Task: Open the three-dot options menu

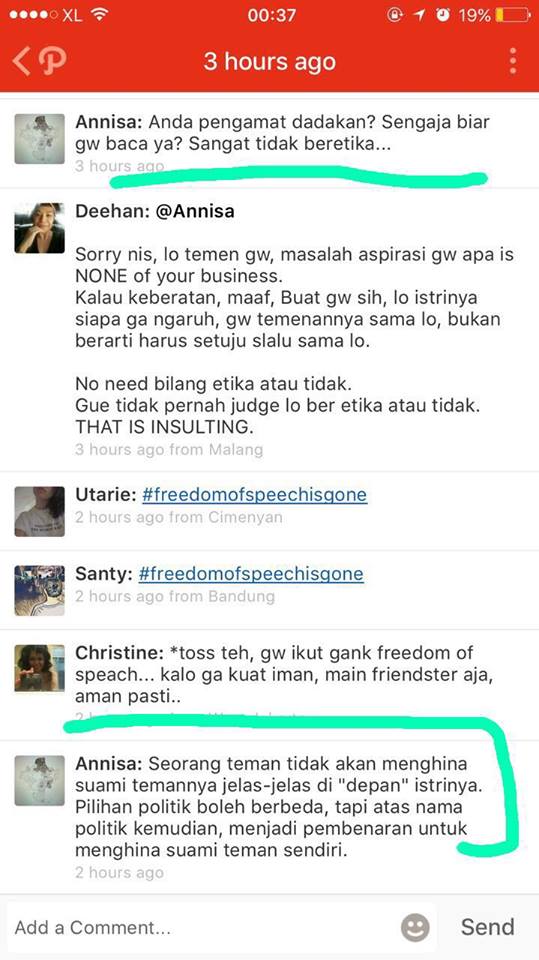Action: (513, 61)
